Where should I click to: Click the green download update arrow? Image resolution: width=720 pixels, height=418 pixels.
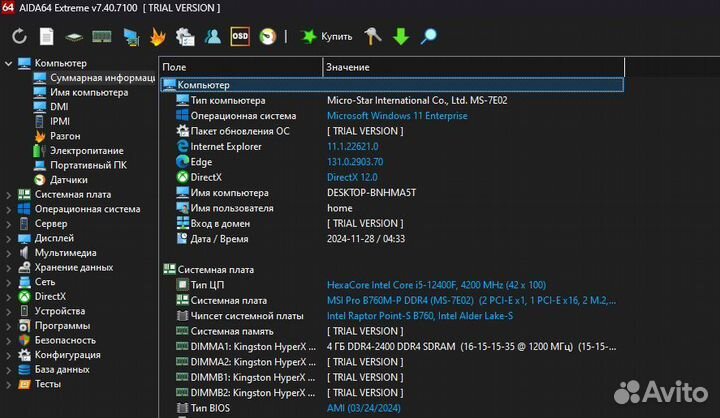pos(401,36)
